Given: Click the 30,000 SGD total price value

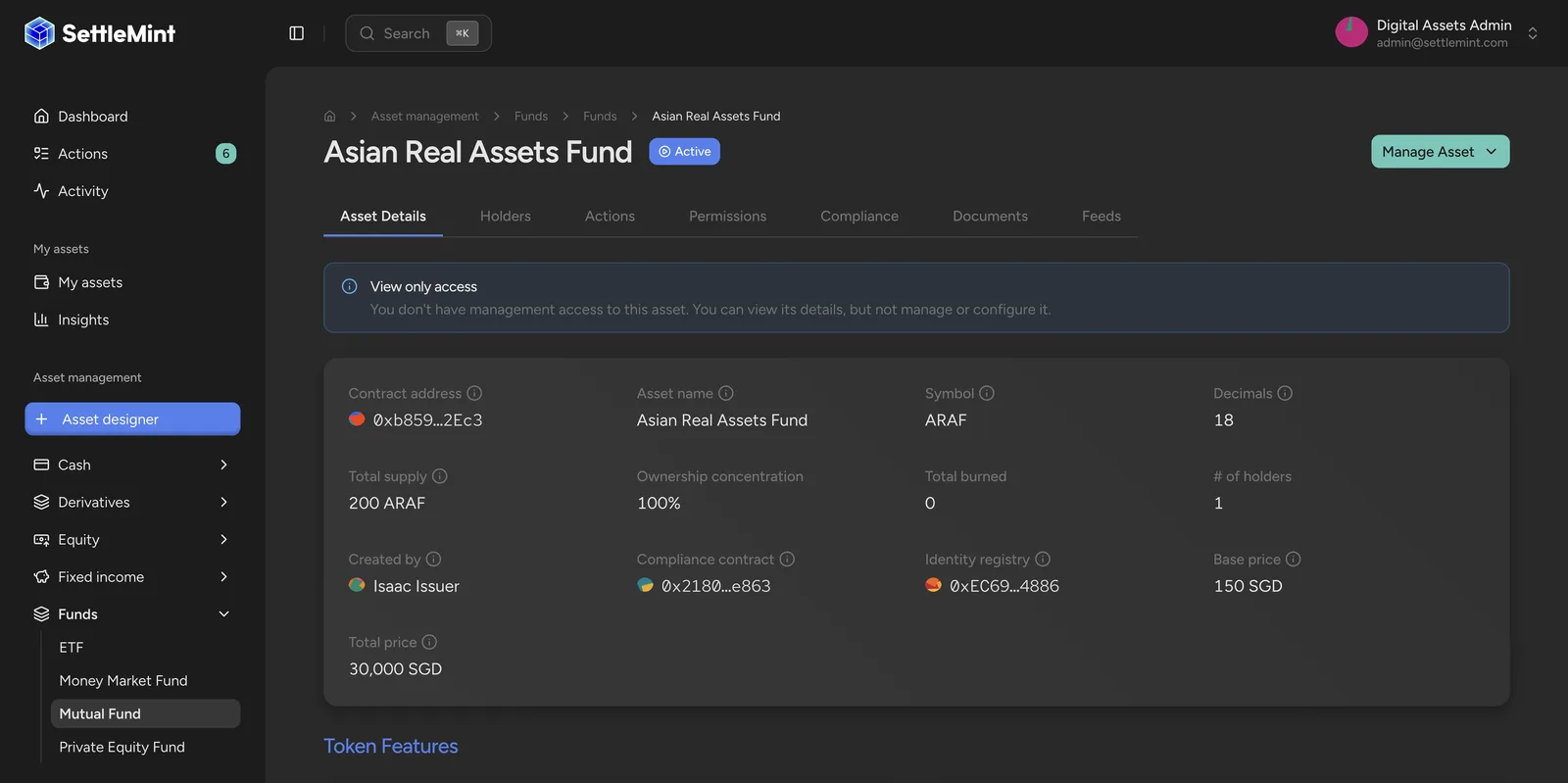Looking at the screenshot, I should click(x=396, y=669).
